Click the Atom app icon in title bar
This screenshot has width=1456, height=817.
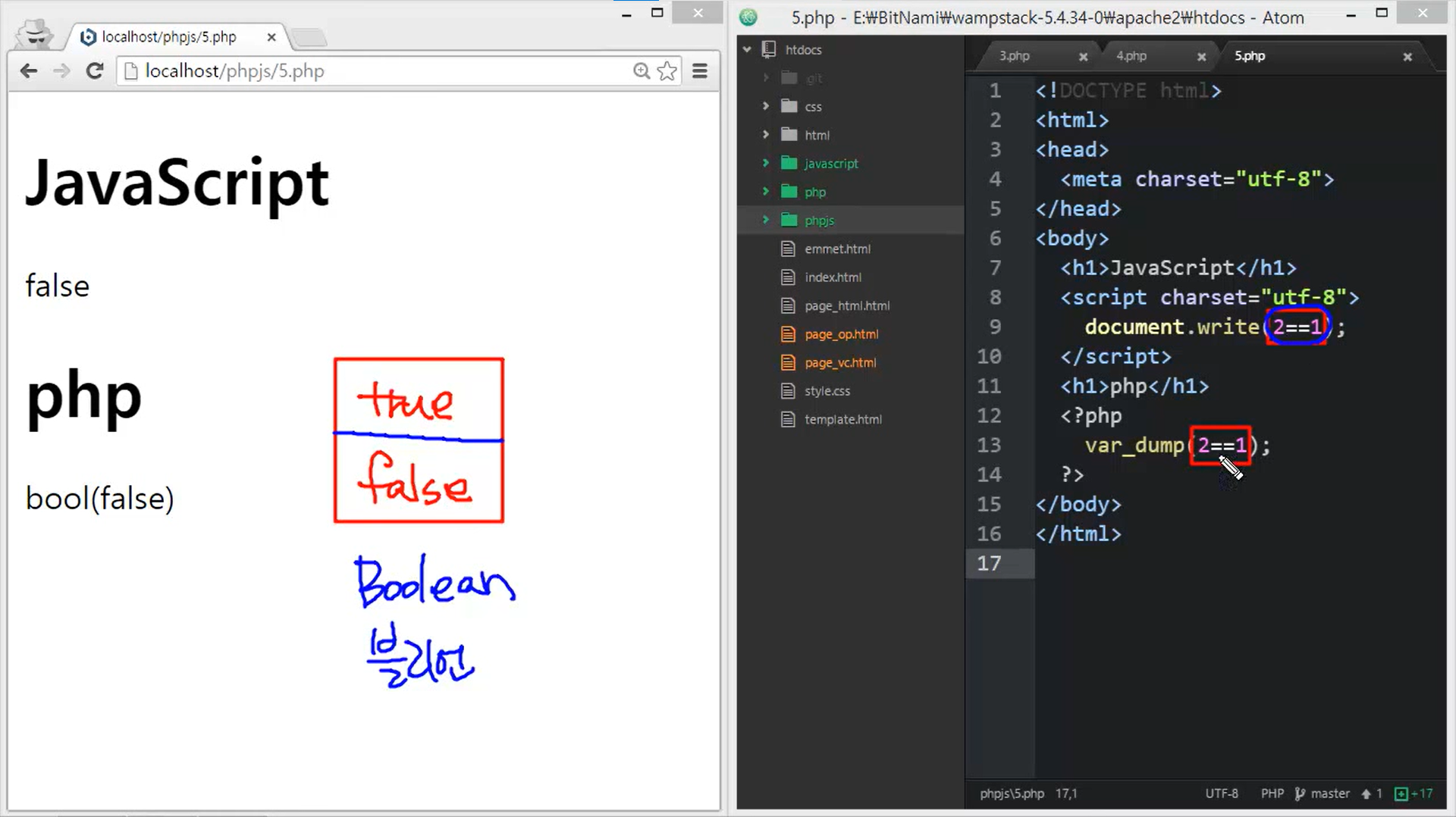click(x=748, y=17)
